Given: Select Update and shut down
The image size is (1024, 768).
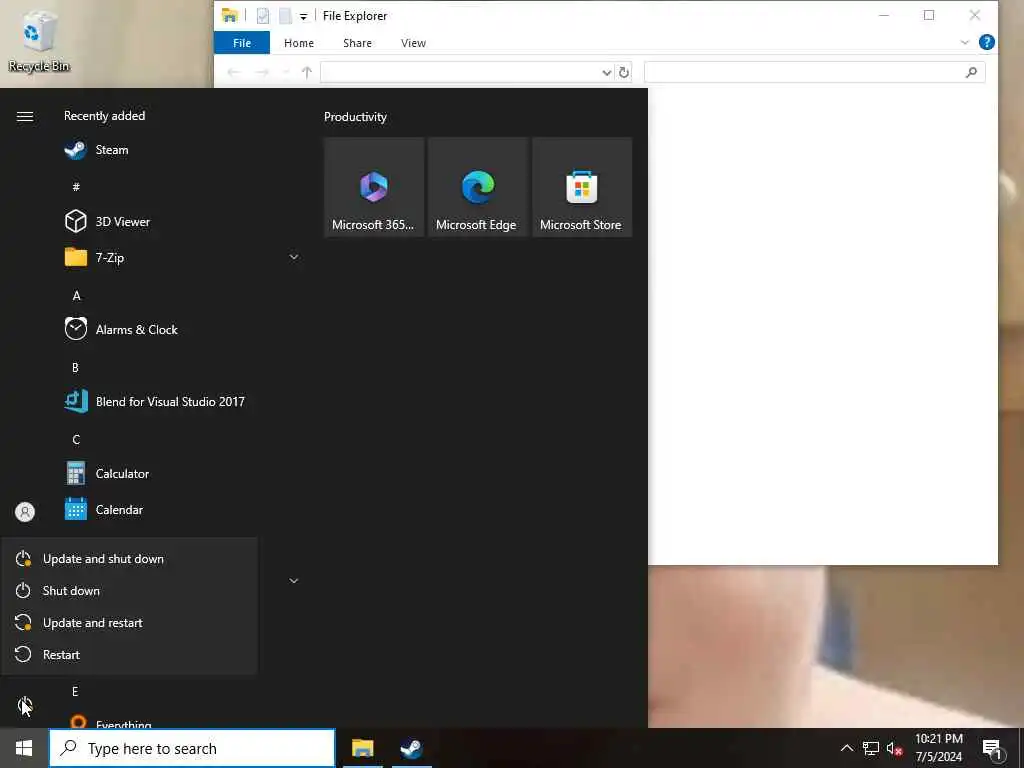Looking at the screenshot, I should click(x=130, y=559).
